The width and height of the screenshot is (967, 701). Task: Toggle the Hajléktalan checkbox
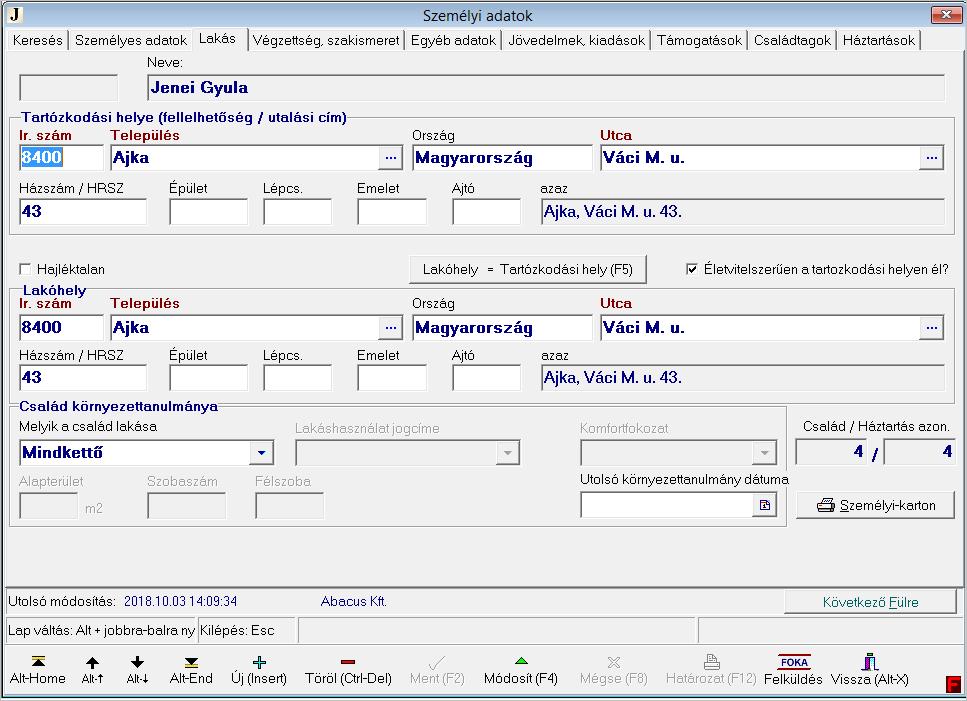pyautogui.click(x=25, y=269)
